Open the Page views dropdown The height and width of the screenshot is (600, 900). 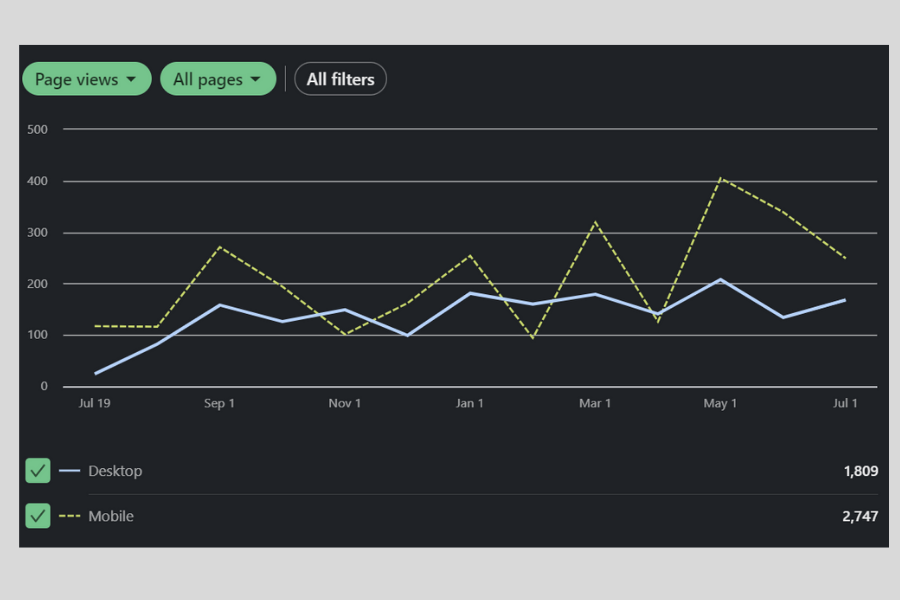[x=86, y=79]
